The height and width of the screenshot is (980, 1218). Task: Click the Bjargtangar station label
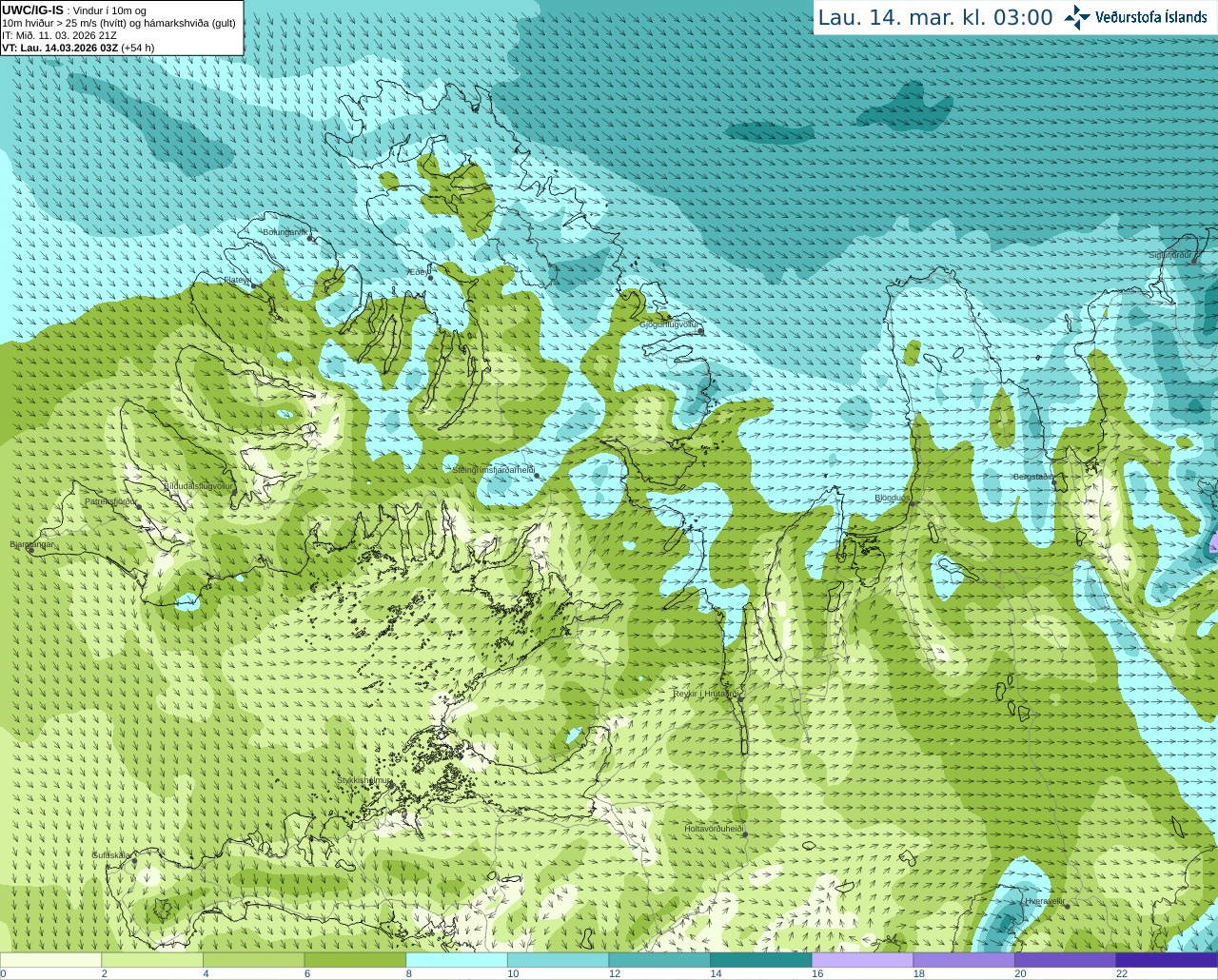click(x=32, y=544)
